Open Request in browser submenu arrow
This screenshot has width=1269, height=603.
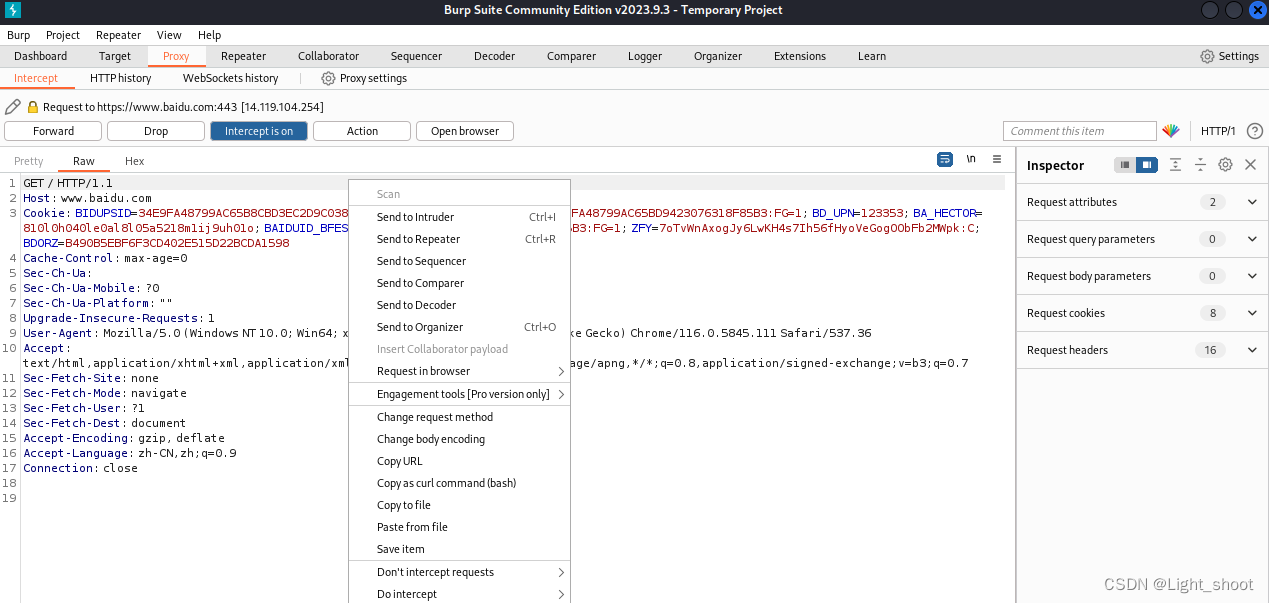(x=561, y=371)
